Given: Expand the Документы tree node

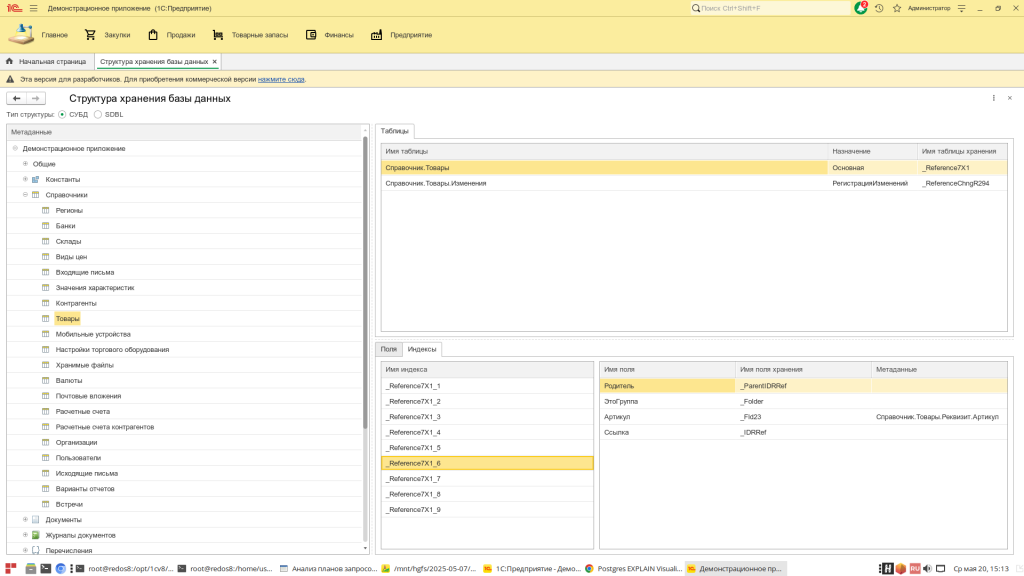Looking at the screenshot, I should [x=25, y=519].
